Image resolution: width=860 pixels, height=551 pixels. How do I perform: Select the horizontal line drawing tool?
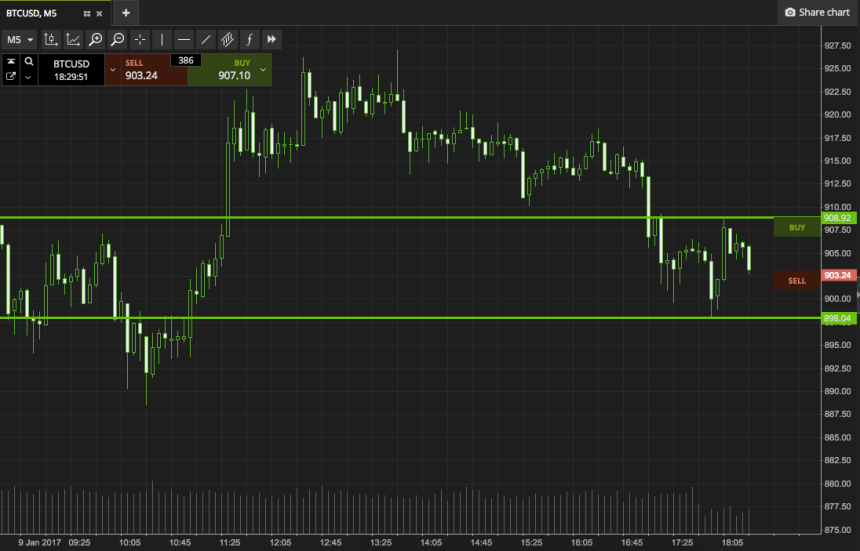184,39
